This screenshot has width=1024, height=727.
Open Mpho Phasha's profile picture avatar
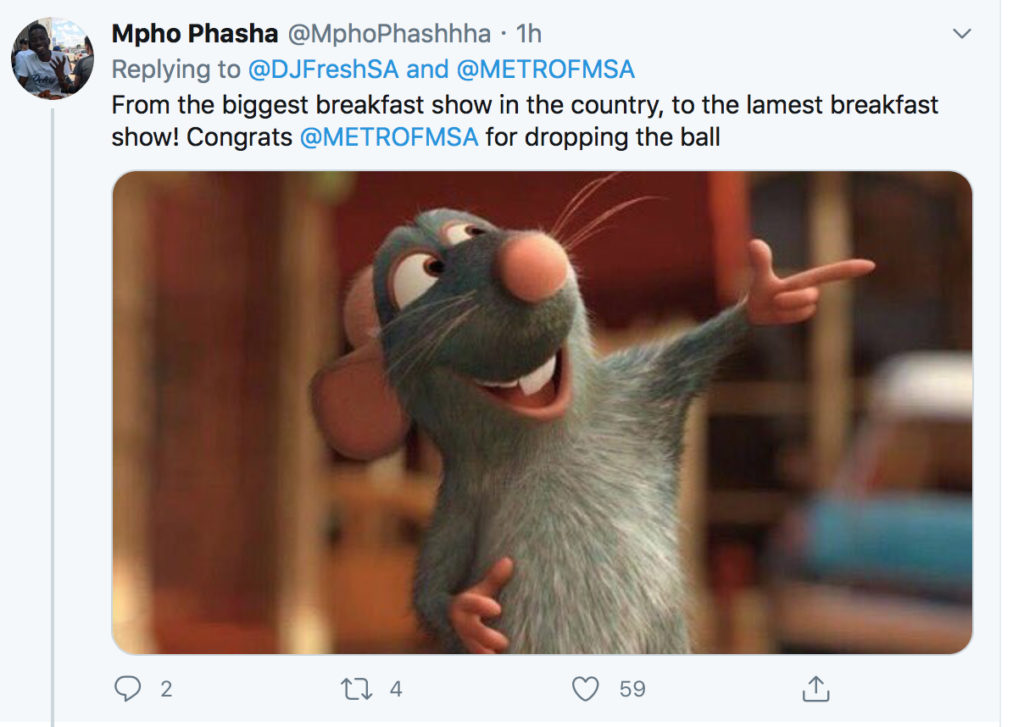(52, 58)
